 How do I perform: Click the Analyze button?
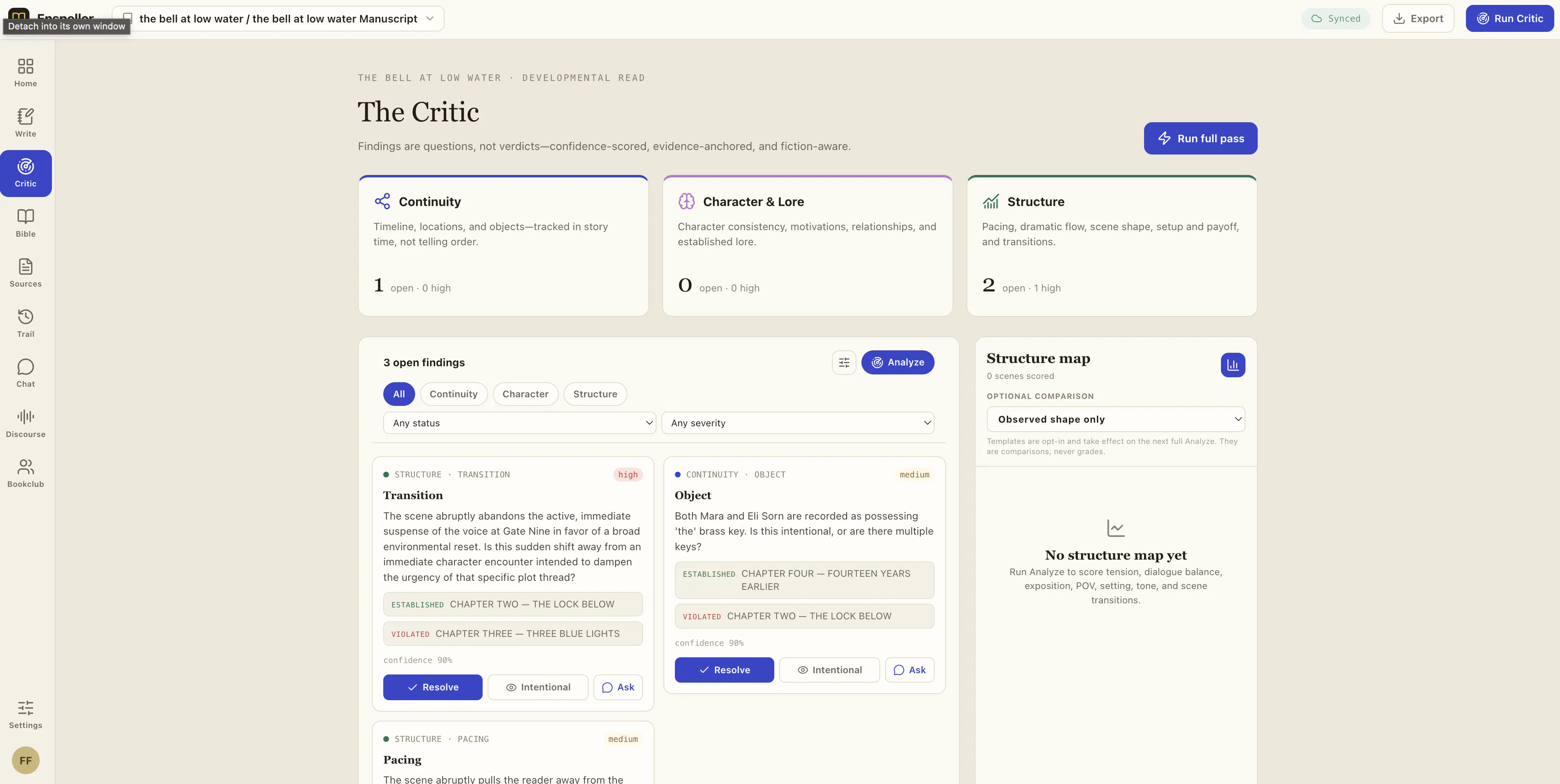[897, 363]
